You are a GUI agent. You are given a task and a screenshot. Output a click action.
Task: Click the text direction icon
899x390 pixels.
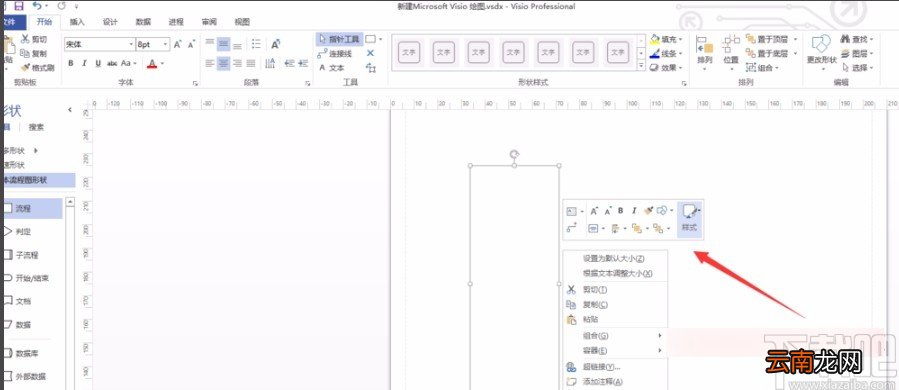[x=269, y=63]
